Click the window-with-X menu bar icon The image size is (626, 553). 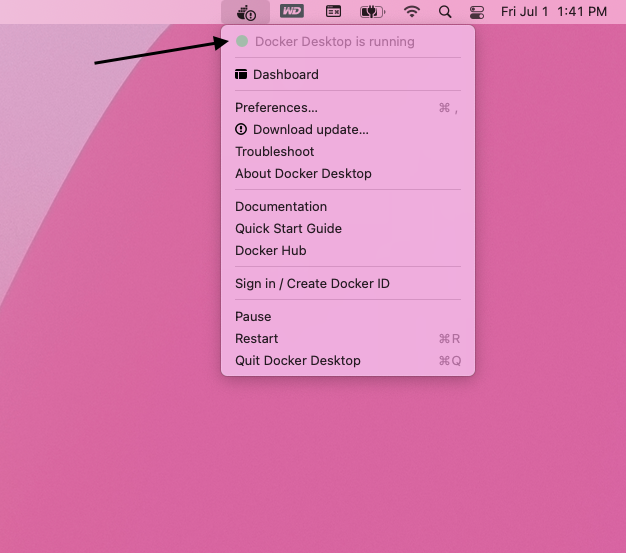[x=333, y=12]
